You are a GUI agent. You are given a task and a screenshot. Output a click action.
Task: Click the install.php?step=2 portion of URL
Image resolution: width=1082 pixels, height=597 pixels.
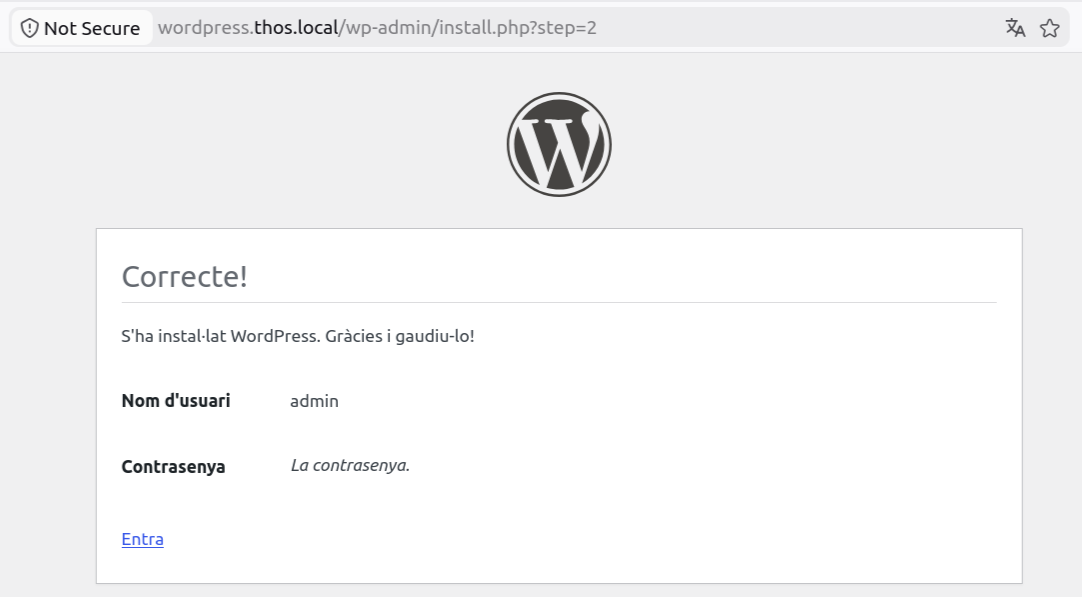pyautogui.click(x=518, y=28)
